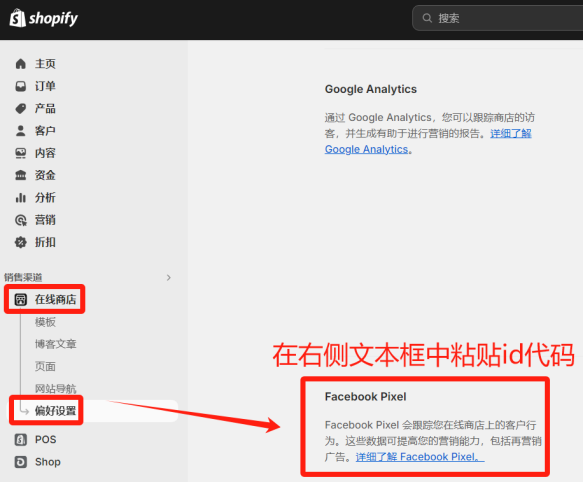
Task: Select the 产品 tag icon
Action: pos(20,109)
